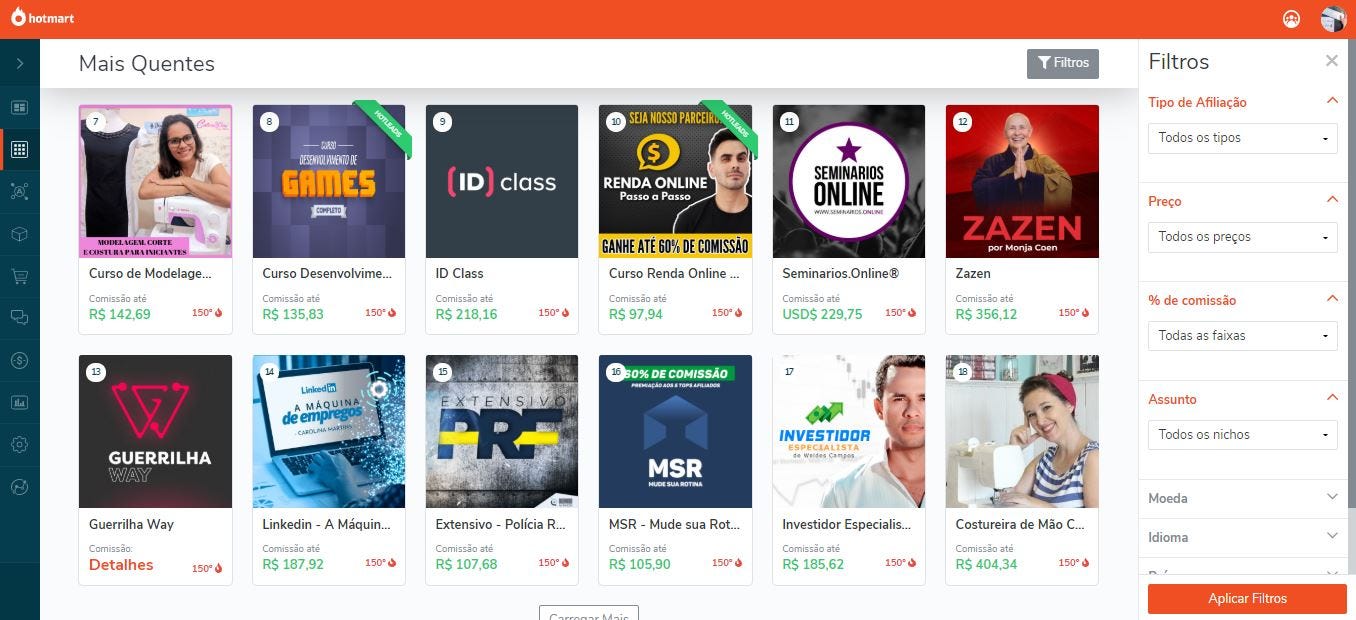The image size is (1356, 620).
Task: Open the Todos os preços dropdown
Action: [1243, 237]
